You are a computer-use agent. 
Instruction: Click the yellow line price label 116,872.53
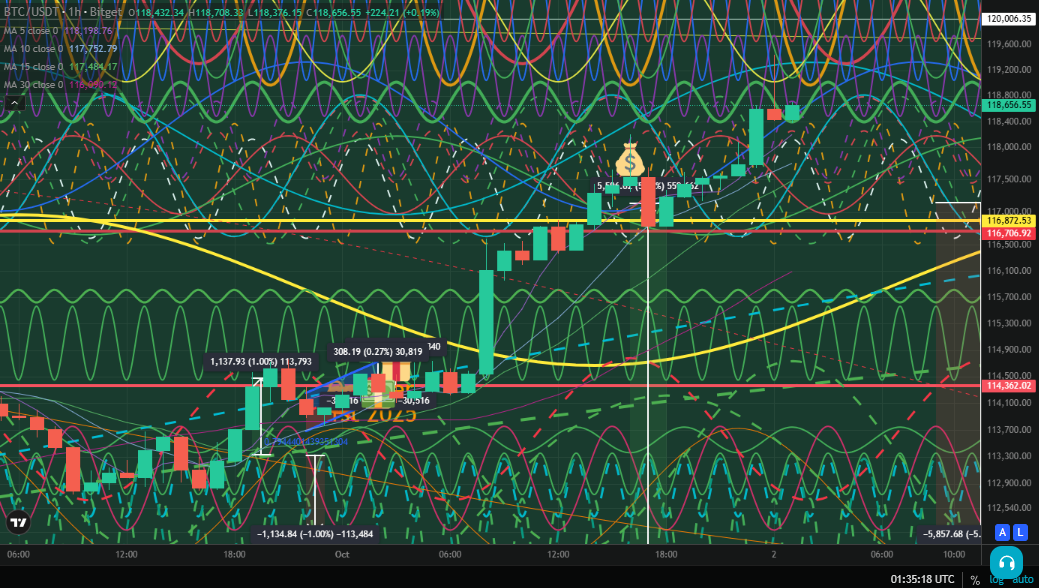pos(1009,220)
